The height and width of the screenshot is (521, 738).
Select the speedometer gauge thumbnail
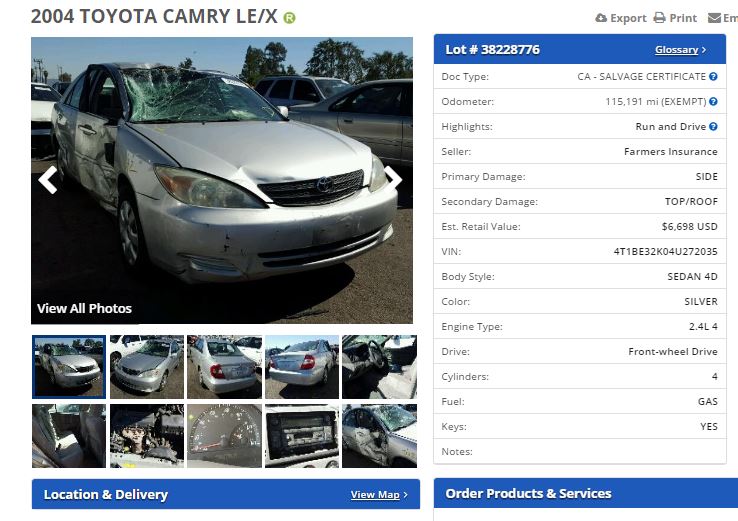225,436
